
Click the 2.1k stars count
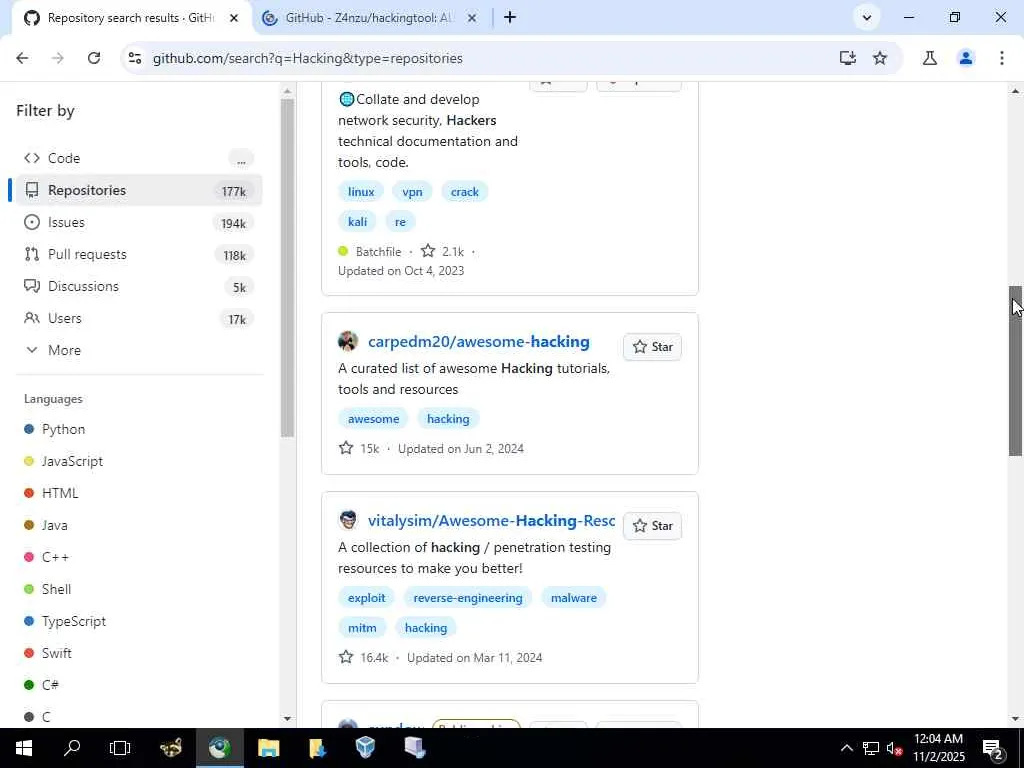point(443,251)
